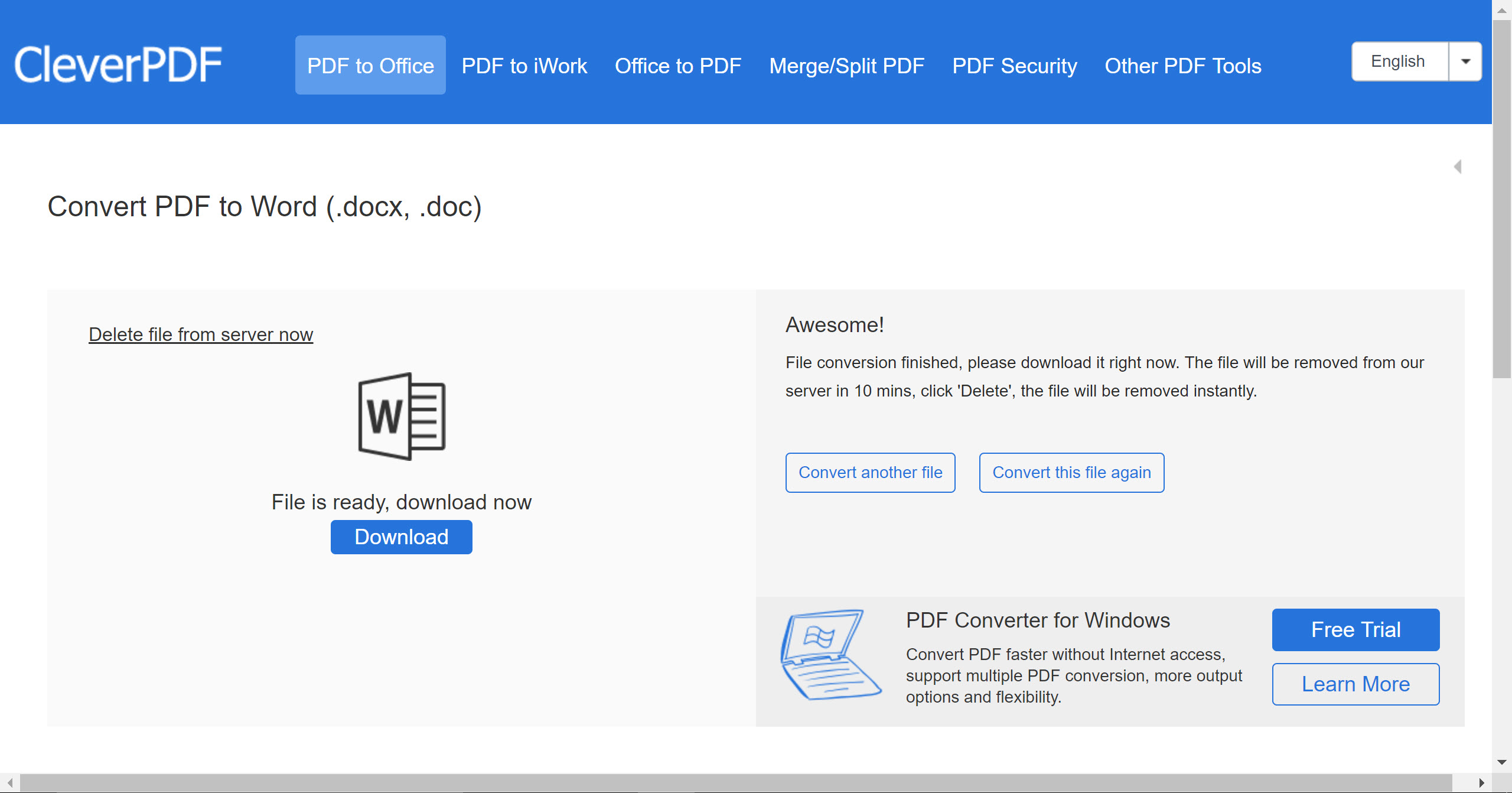Click the Word document icon
This screenshot has width=1512, height=793.
click(x=402, y=416)
